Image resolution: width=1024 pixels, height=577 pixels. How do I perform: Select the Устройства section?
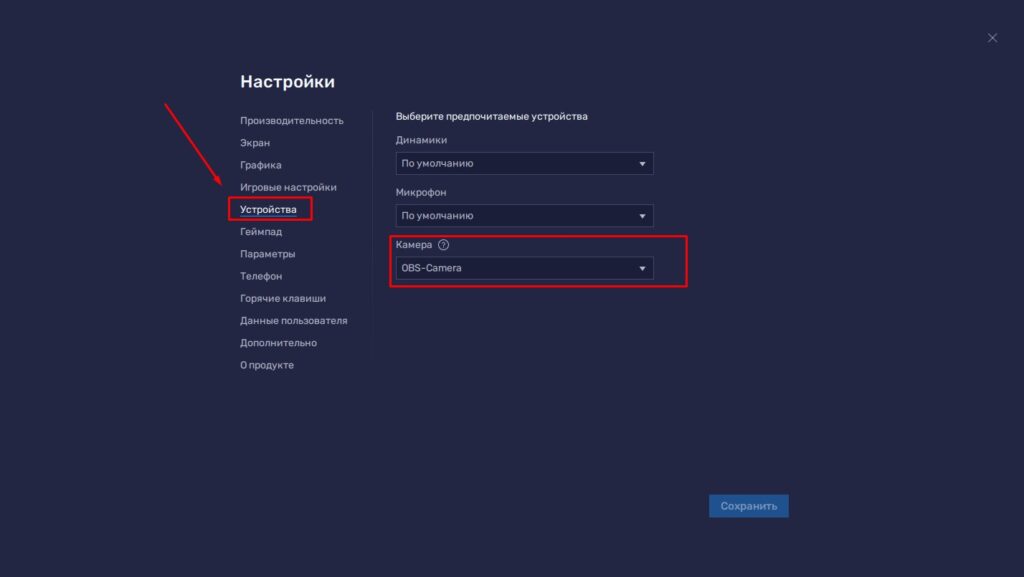click(x=268, y=210)
